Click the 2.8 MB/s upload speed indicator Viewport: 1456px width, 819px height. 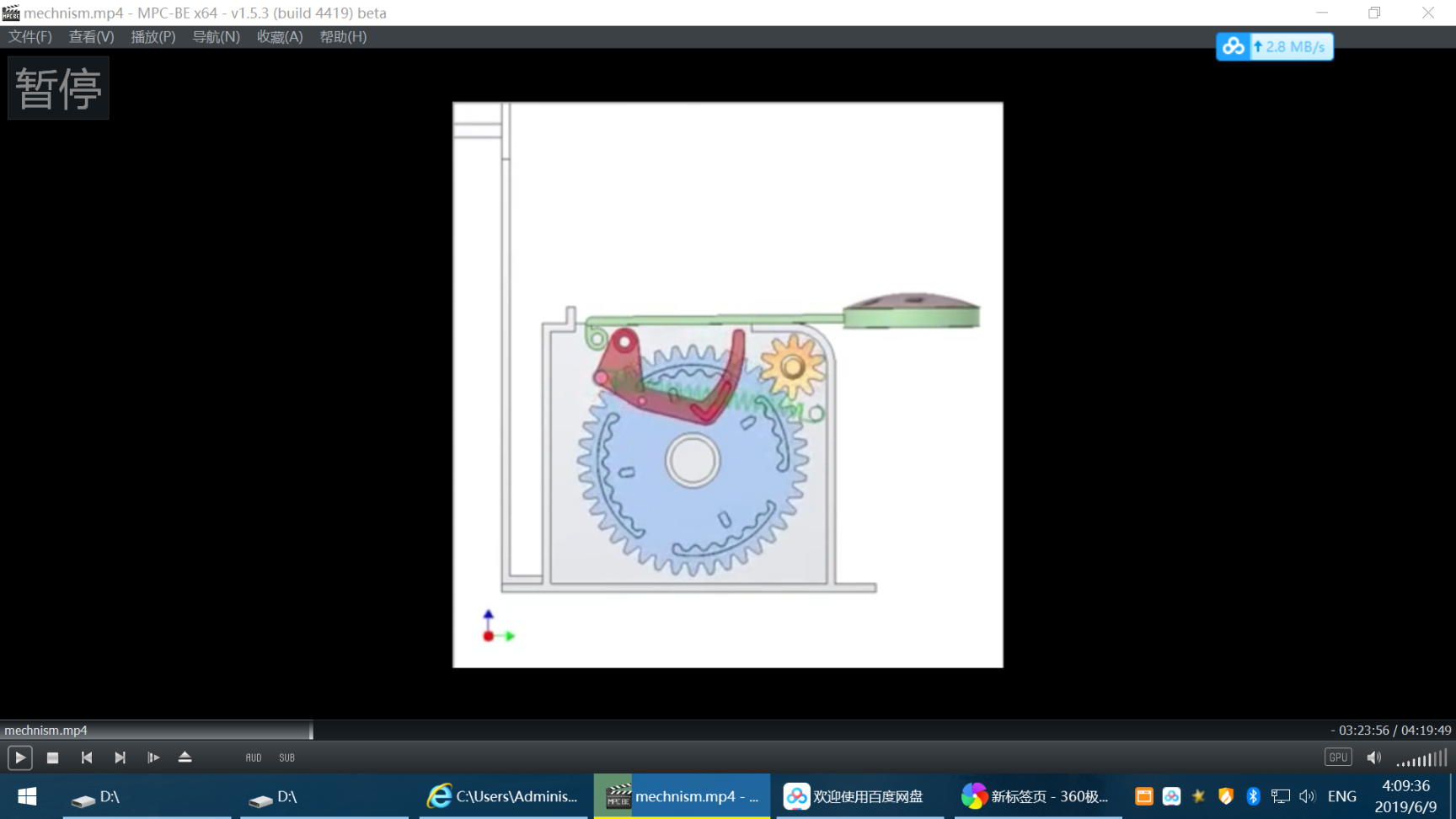click(1290, 47)
